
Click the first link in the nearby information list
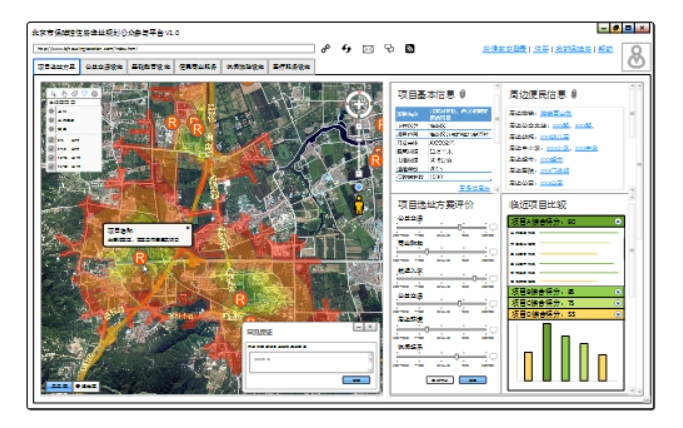coord(557,114)
